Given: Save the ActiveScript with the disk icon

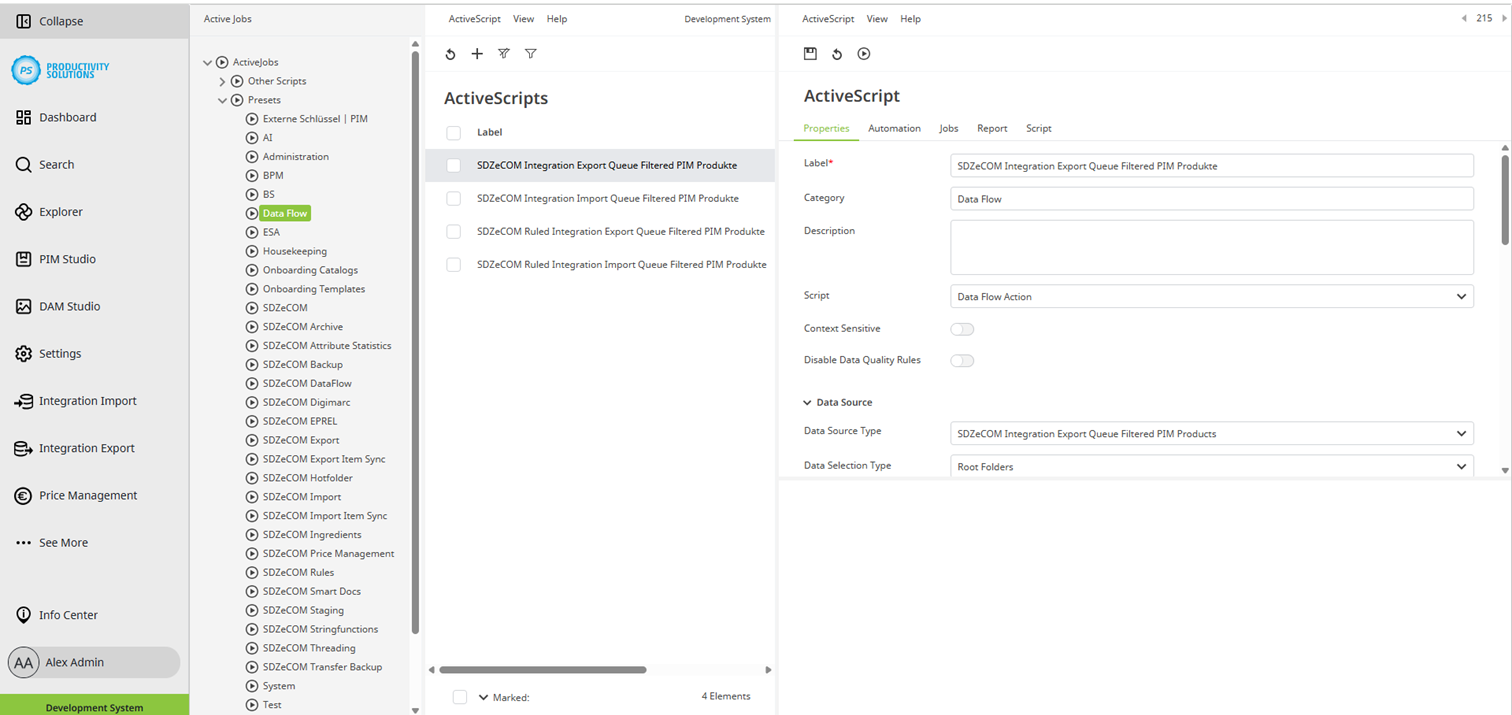Looking at the screenshot, I should pyautogui.click(x=810, y=54).
